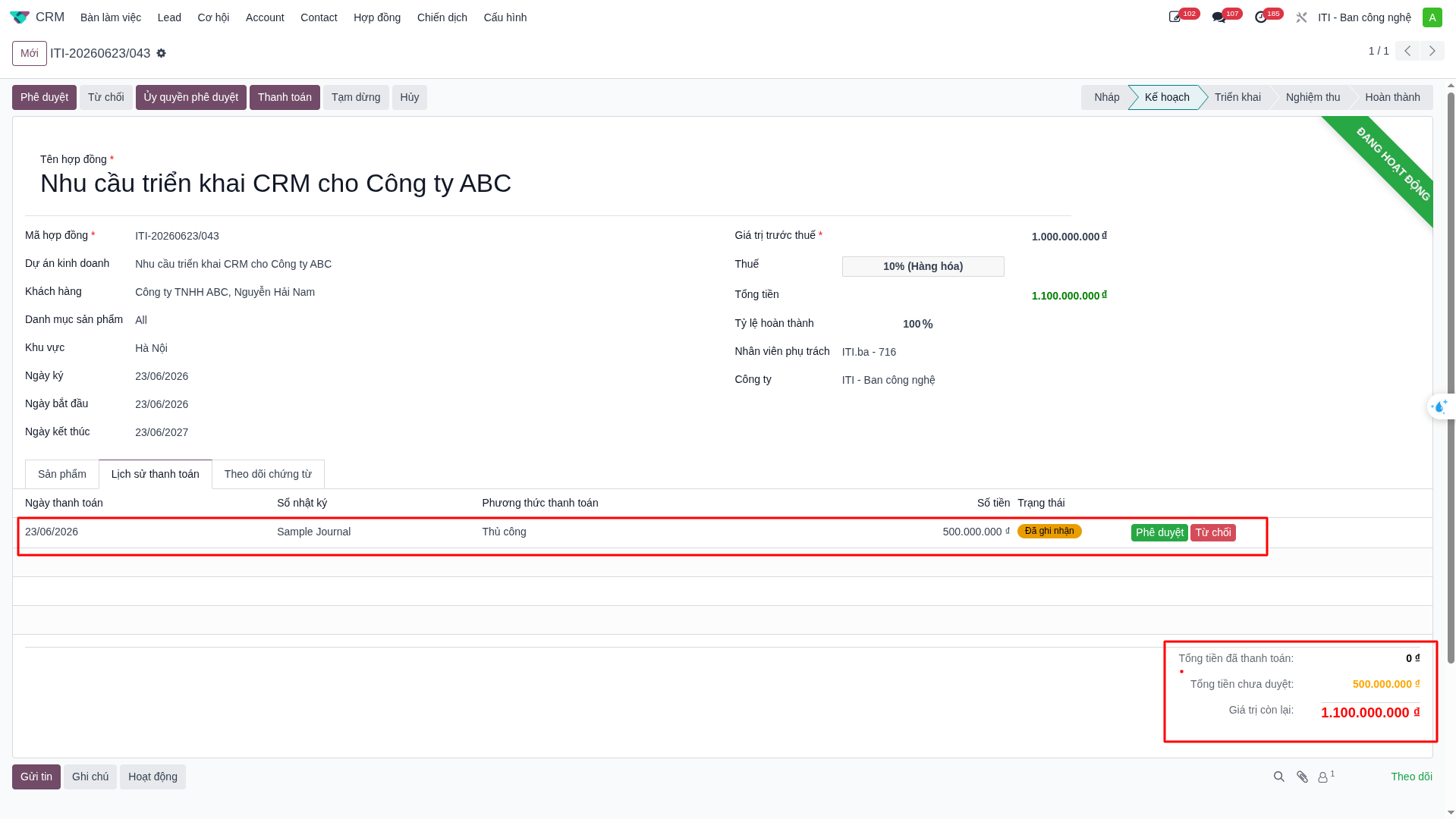Open the debug tools wrench icon
The width and height of the screenshot is (1456, 819).
[x=1301, y=17]
